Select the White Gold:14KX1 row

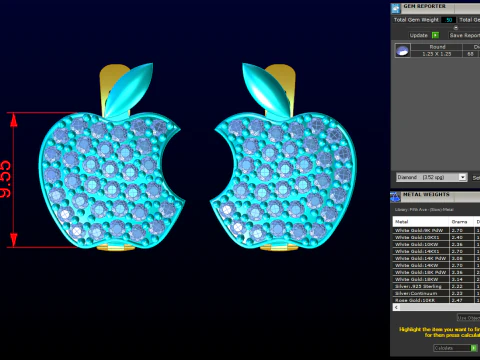click(x=436, y=251)
